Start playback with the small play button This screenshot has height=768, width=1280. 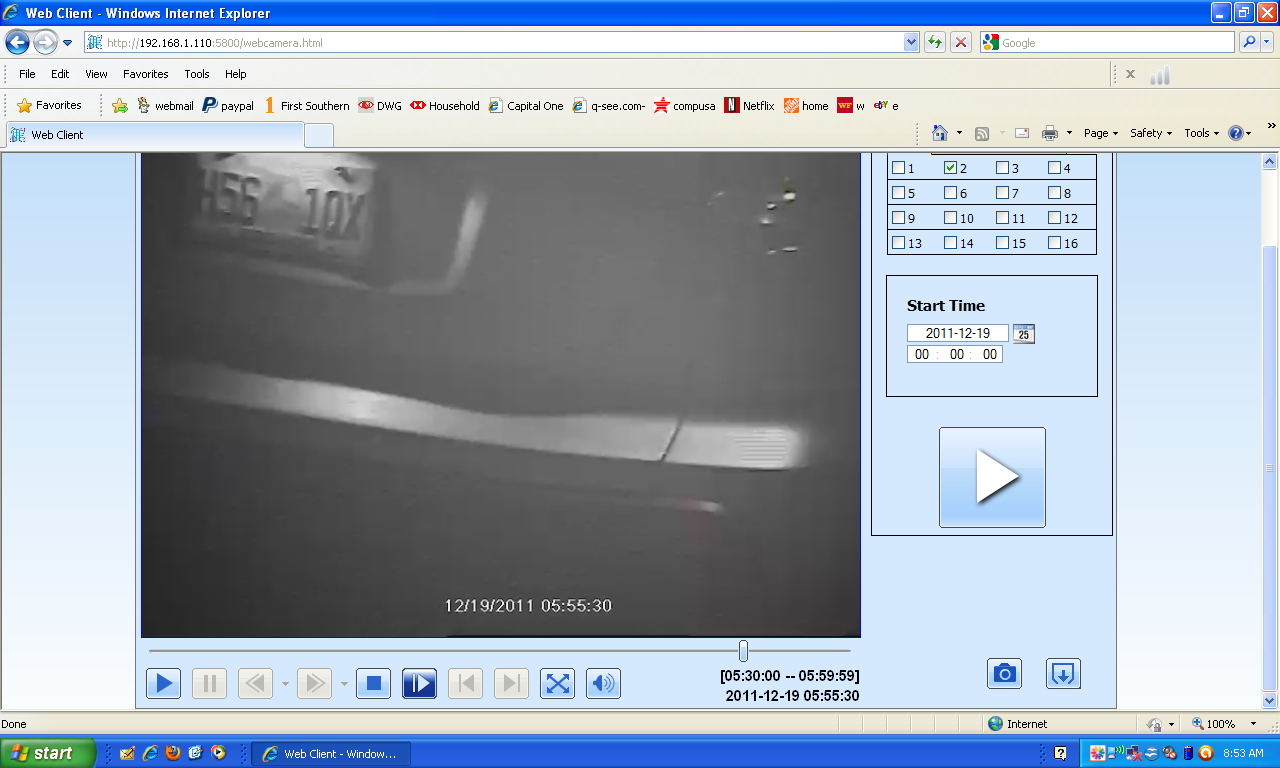pyautogui.click(x=163, y=684)
